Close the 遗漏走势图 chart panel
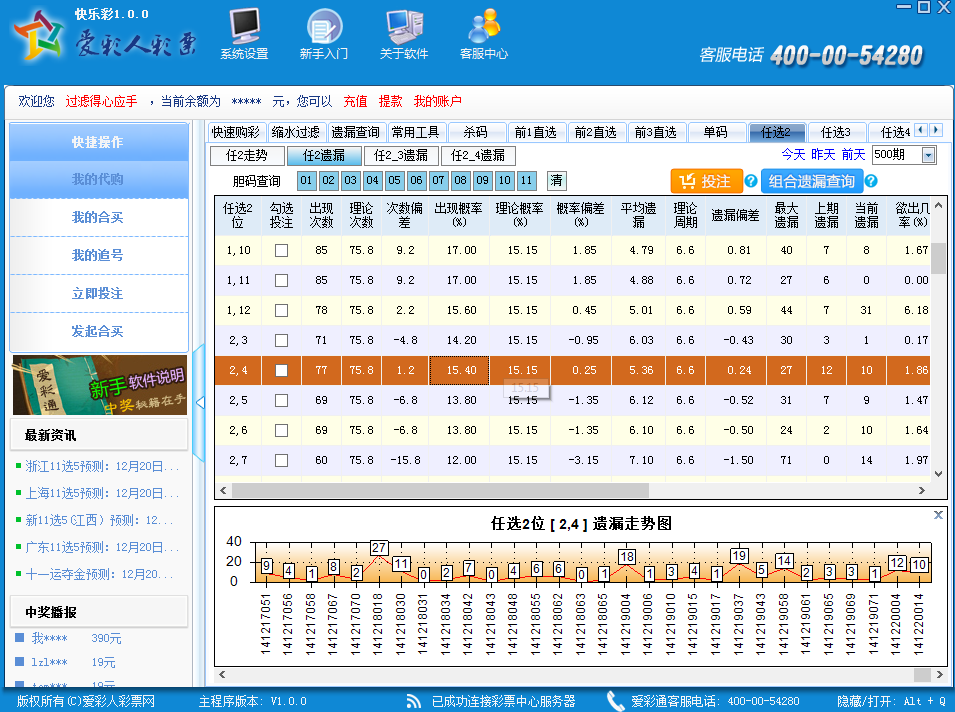The image size is (955, 712). click(938, 515)
